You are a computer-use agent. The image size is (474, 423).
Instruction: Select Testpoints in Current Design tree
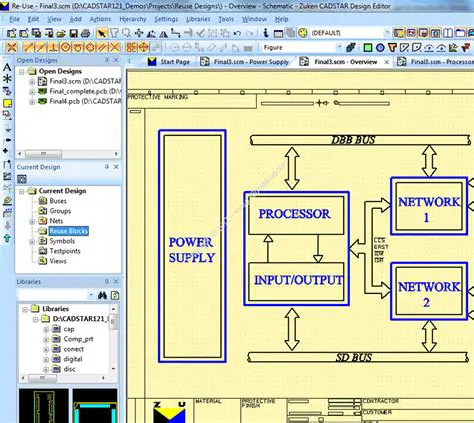click(x=65, y=251)
